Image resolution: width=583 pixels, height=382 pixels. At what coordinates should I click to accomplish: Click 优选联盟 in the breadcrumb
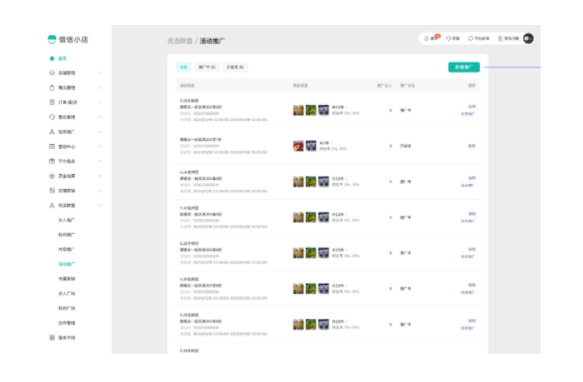pos(180,41)
